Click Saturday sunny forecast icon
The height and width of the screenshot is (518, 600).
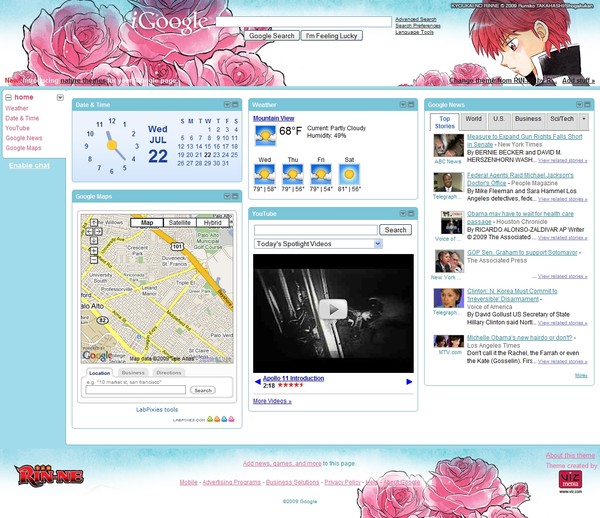tap(349, 174)
